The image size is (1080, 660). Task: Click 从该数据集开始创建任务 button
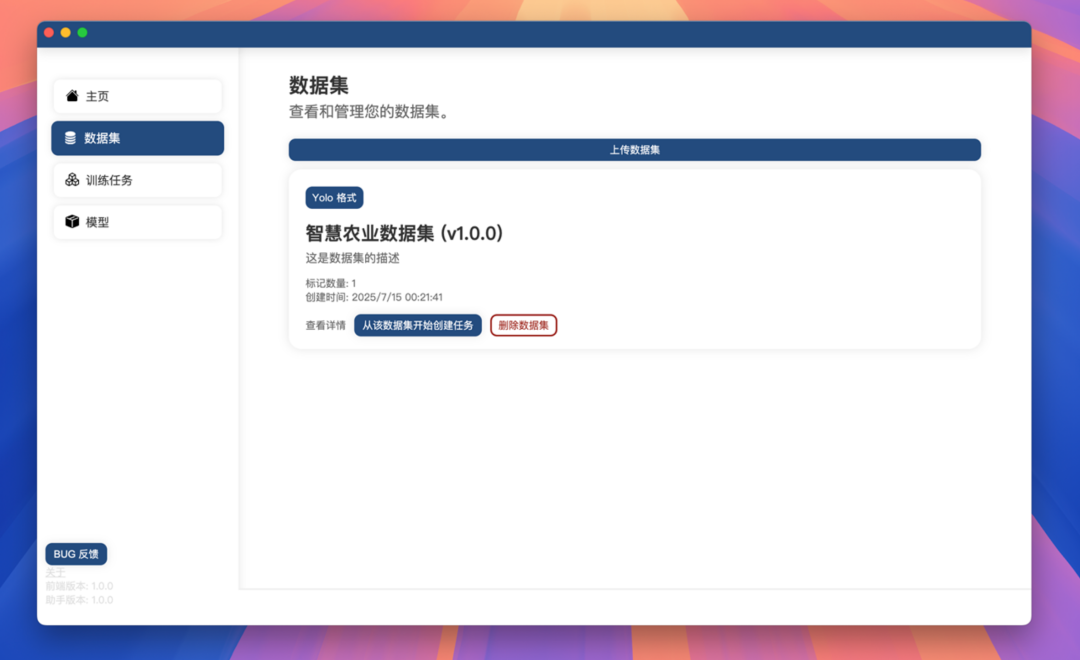click(418, 325)
